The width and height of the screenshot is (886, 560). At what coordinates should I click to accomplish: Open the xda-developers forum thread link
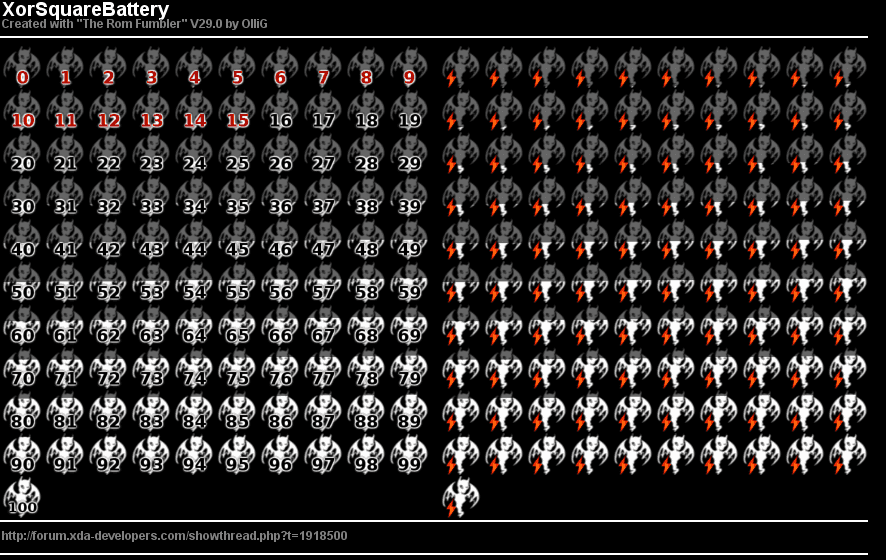point(174,536)
